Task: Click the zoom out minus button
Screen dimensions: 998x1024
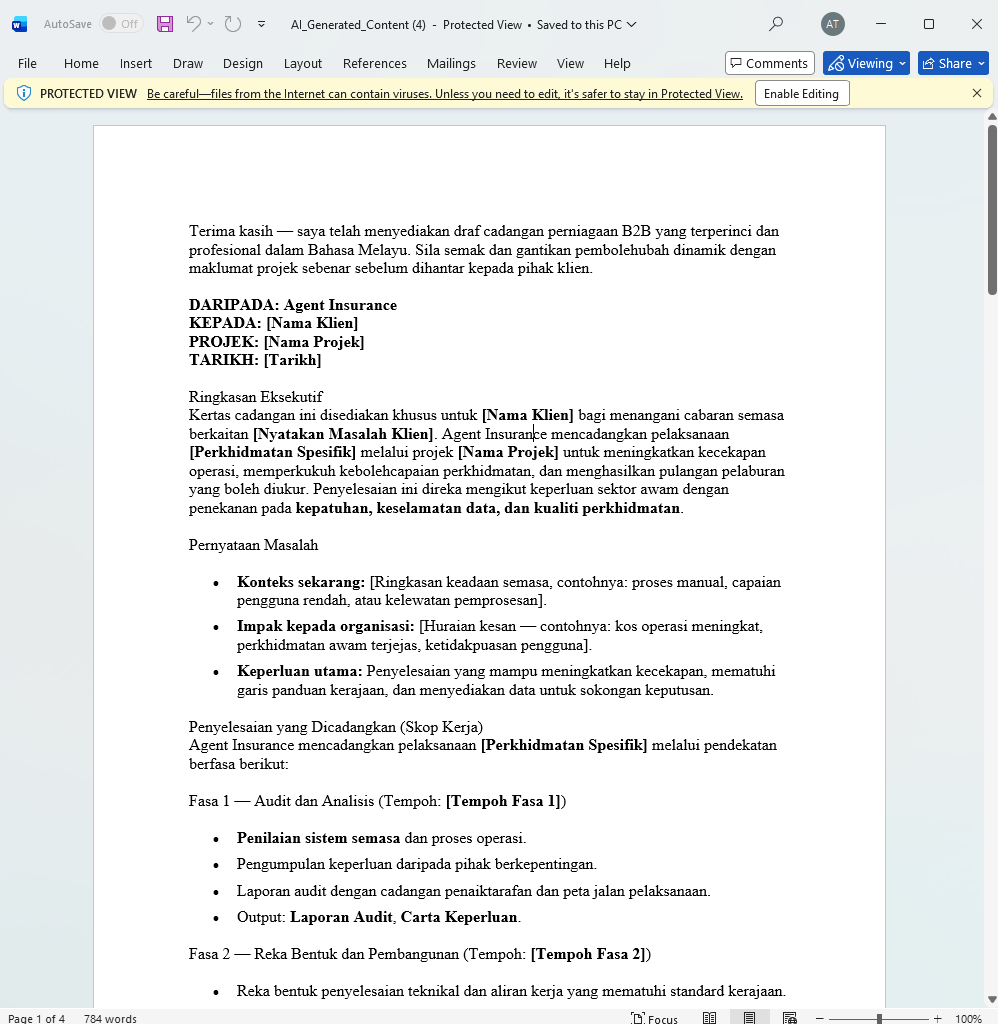Action: (x=820, y=1018)
